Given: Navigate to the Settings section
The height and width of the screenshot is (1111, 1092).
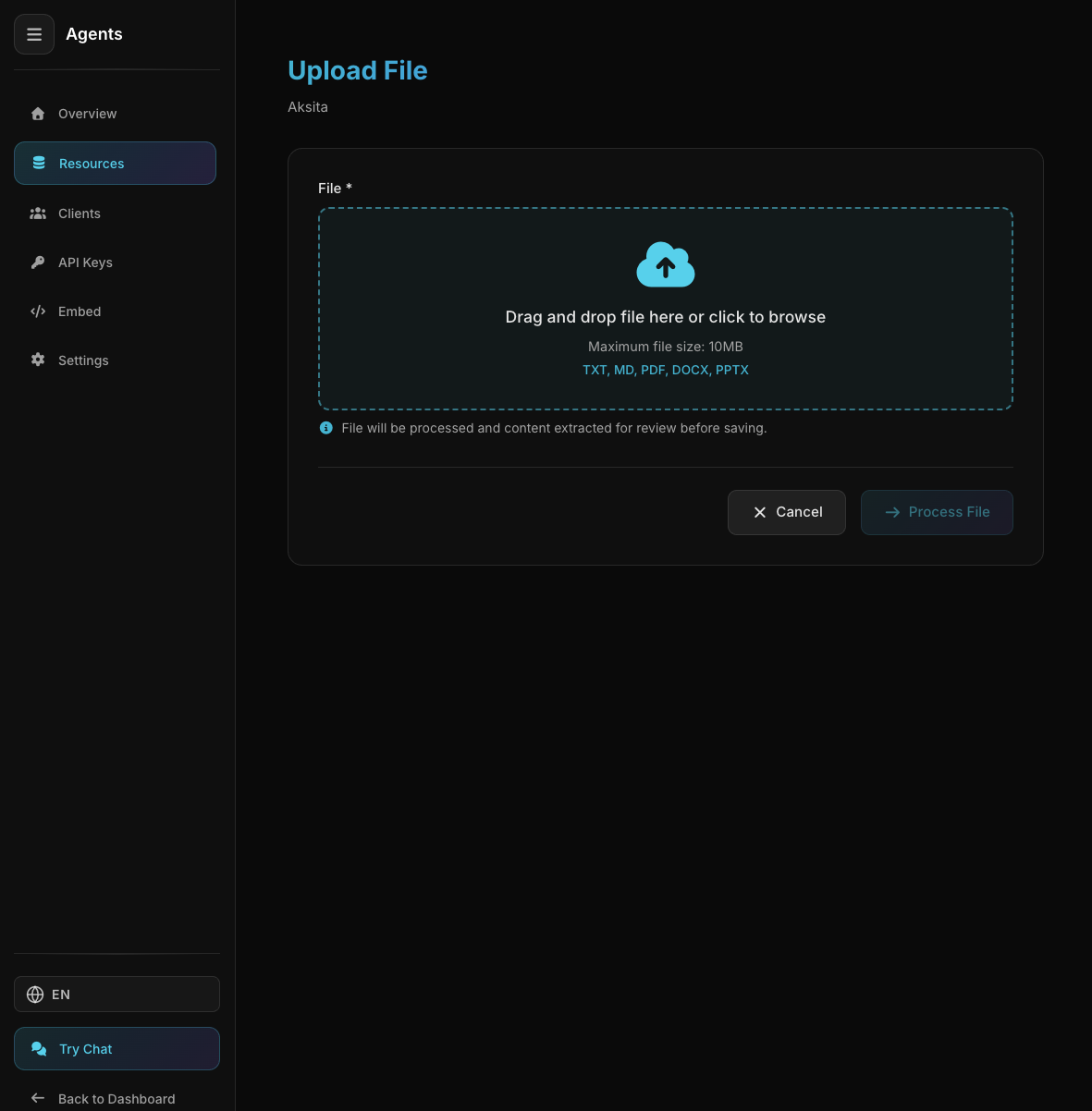Looking at the screenshot, I should click(83, 360).
